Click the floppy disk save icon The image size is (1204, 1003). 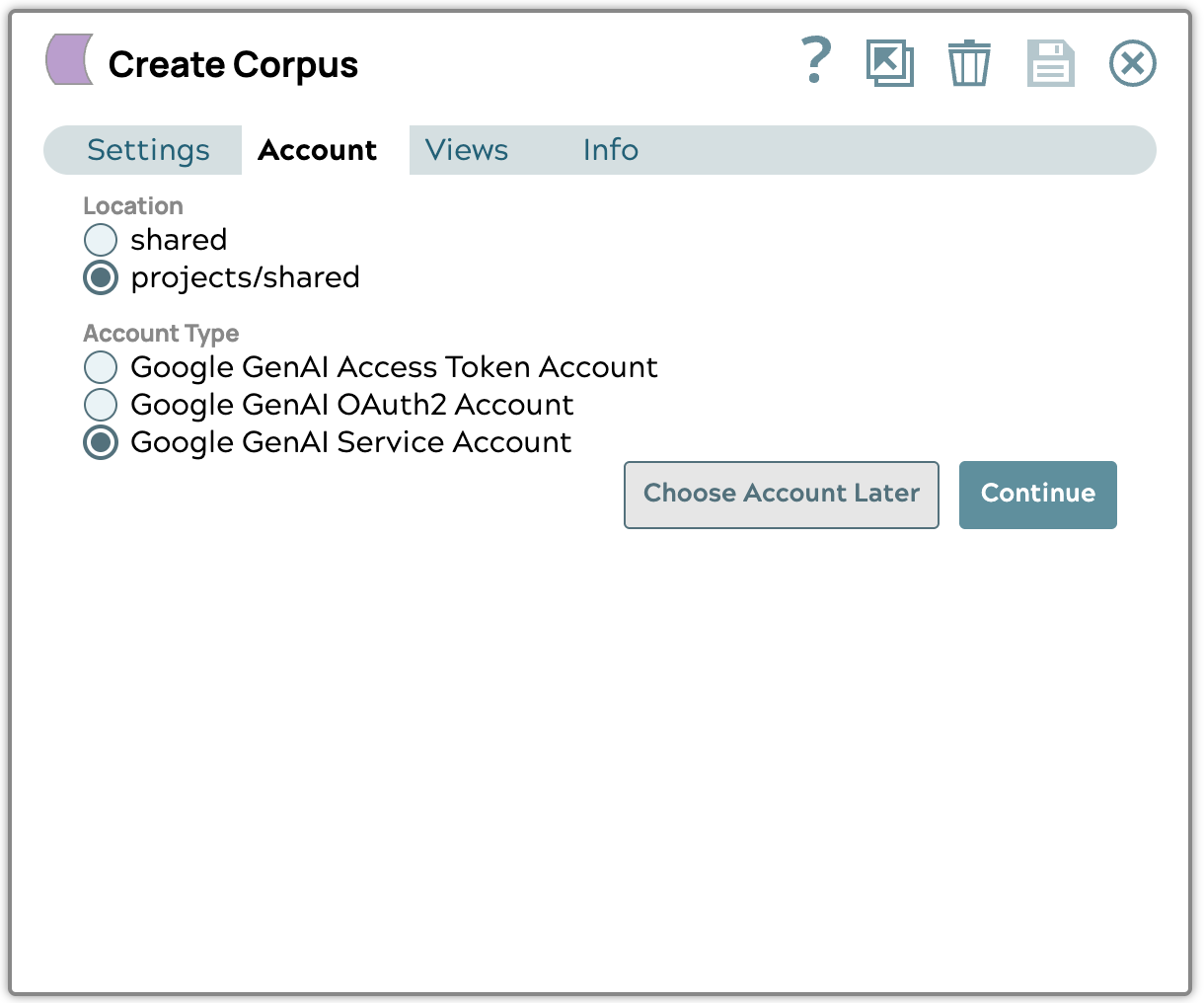click(x=1050, y=63)
